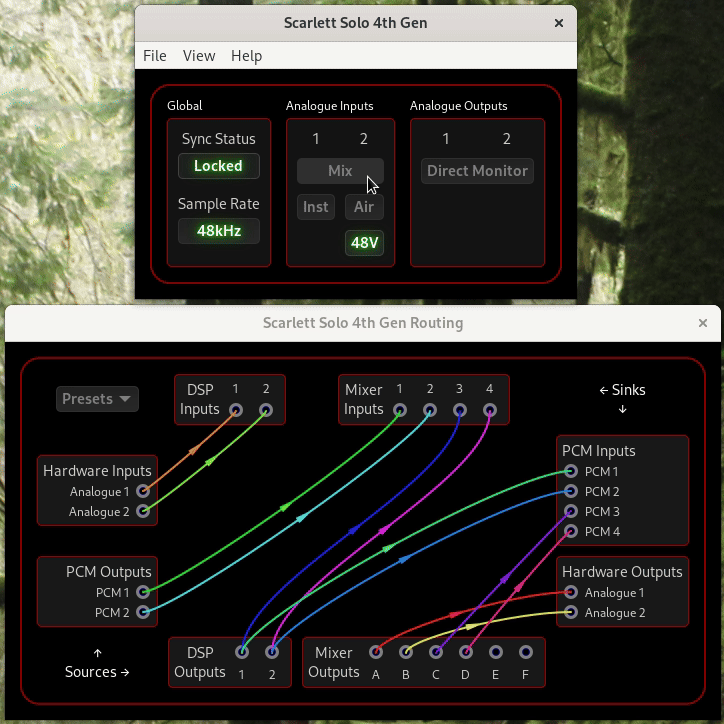This screenshot has height=724, width=724.
Task: Click the DSP Outputs 1 port
Action: coord(242,652)
